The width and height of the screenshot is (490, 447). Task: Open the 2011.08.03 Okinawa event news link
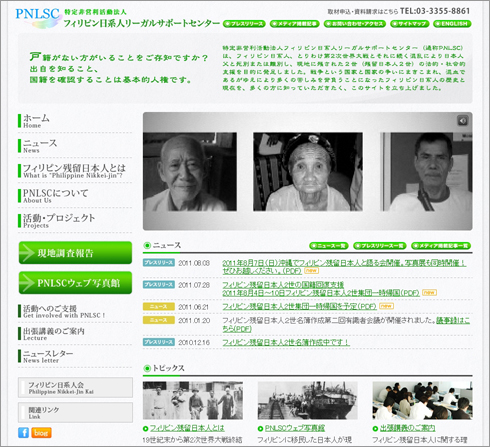pos(344,267)
